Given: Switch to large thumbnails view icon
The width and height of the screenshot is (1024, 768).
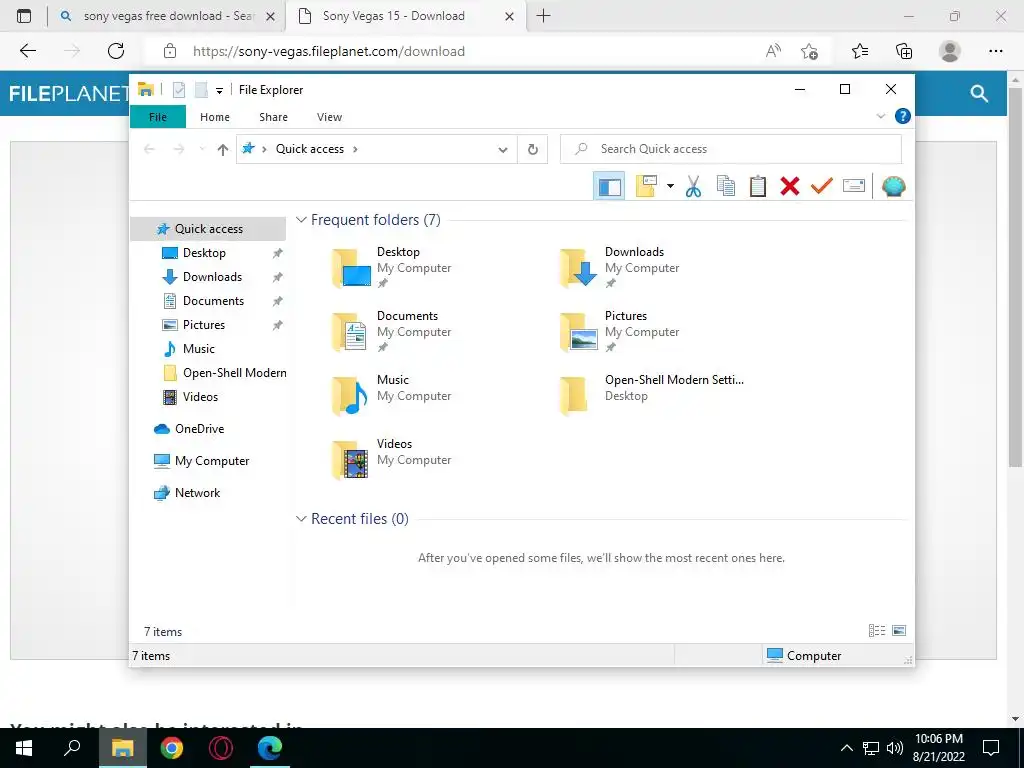Looking at the screenshot, I should click(899, 631).
